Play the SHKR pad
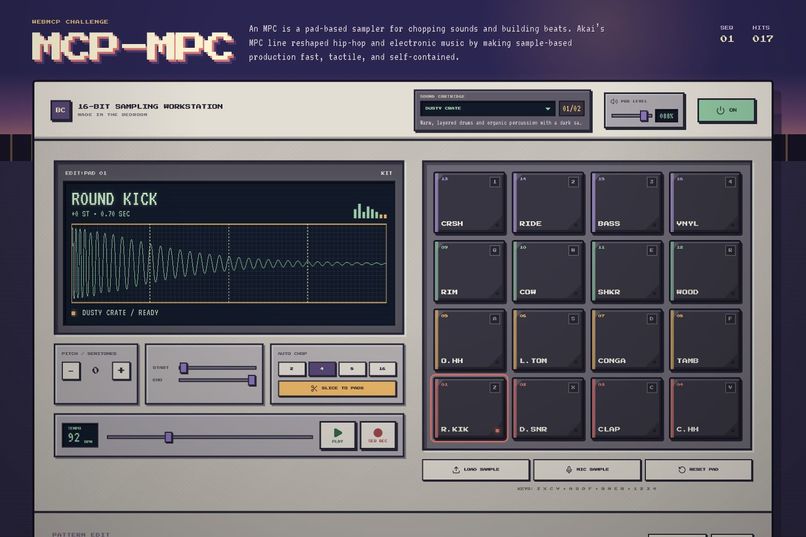The image size is (806, 537). click(627, 271)
